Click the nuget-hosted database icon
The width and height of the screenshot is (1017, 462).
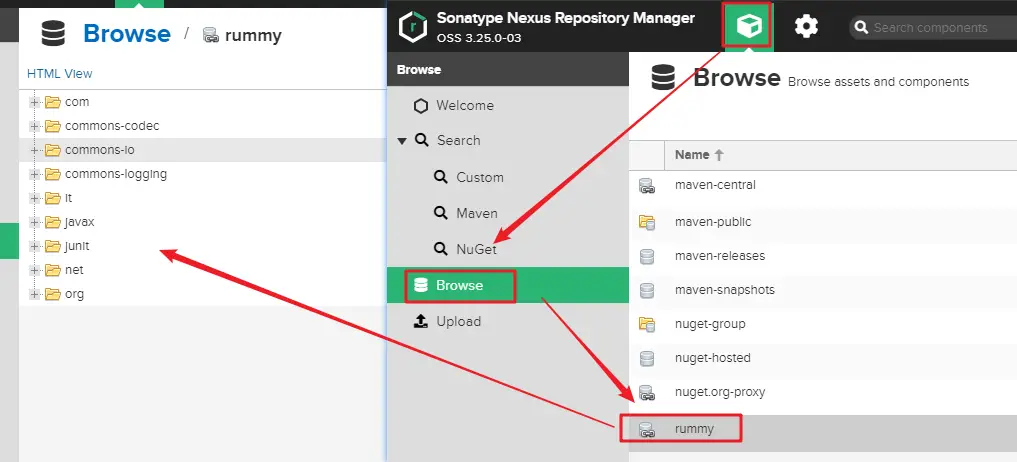coord(647,358)
